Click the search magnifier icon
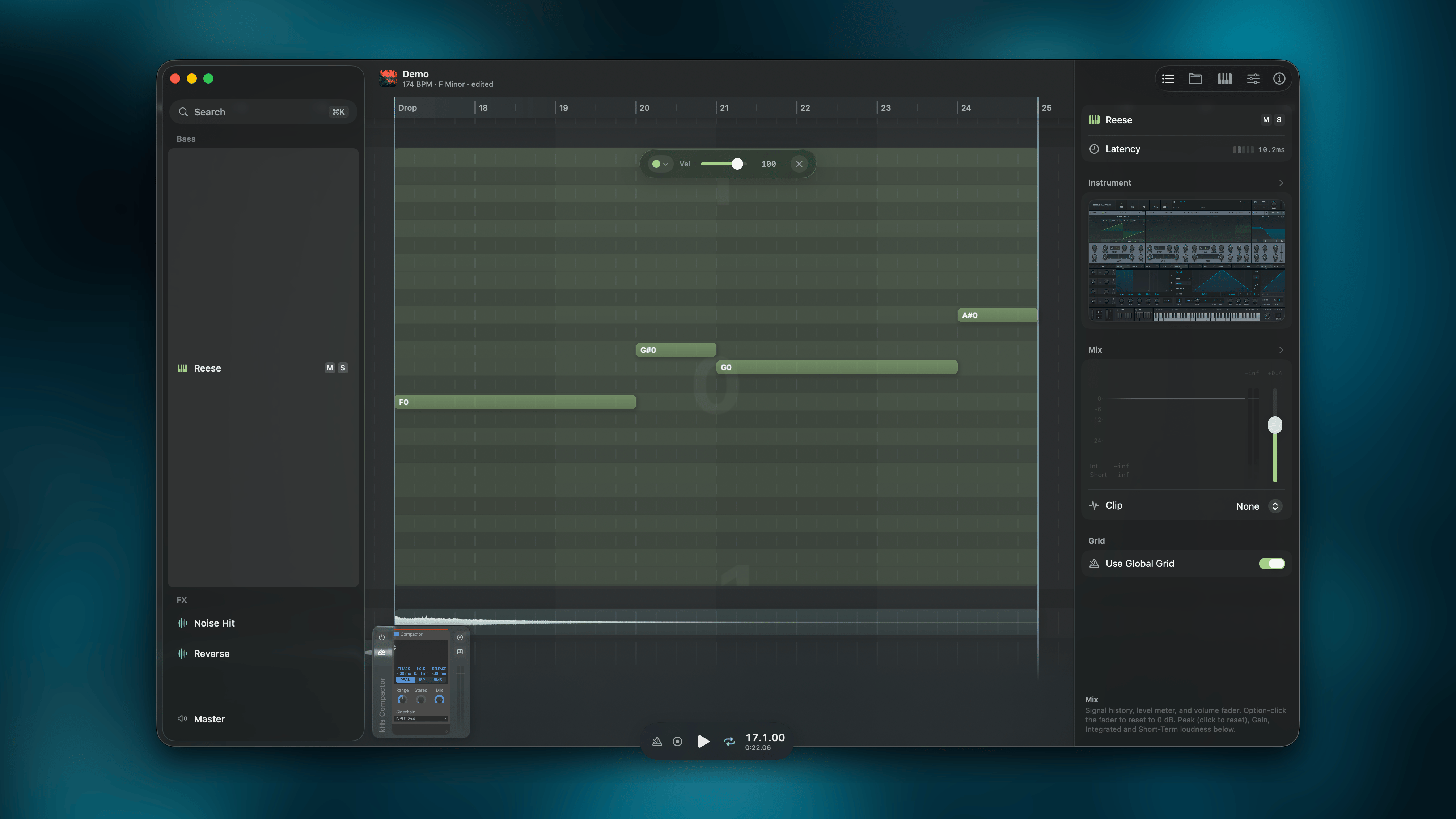The width and height of the screenshot is (1456, 819). [183, 112]
